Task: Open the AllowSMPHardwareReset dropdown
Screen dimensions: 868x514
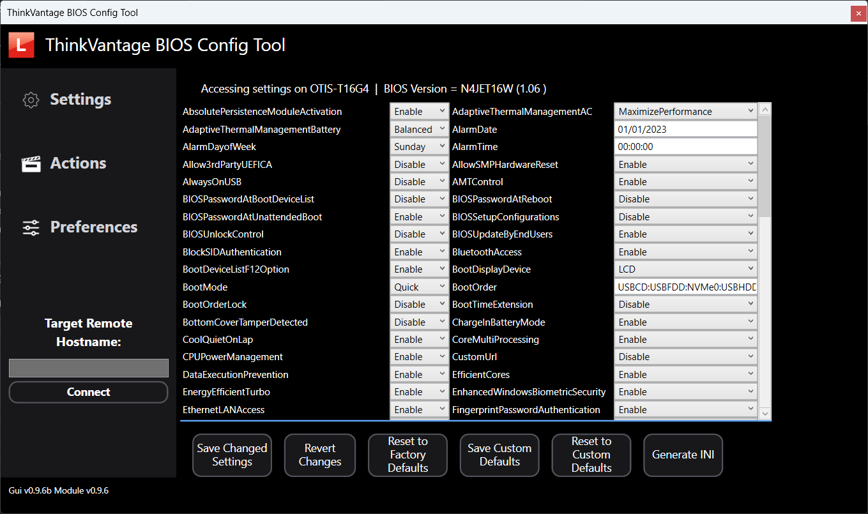Action: 685,164
